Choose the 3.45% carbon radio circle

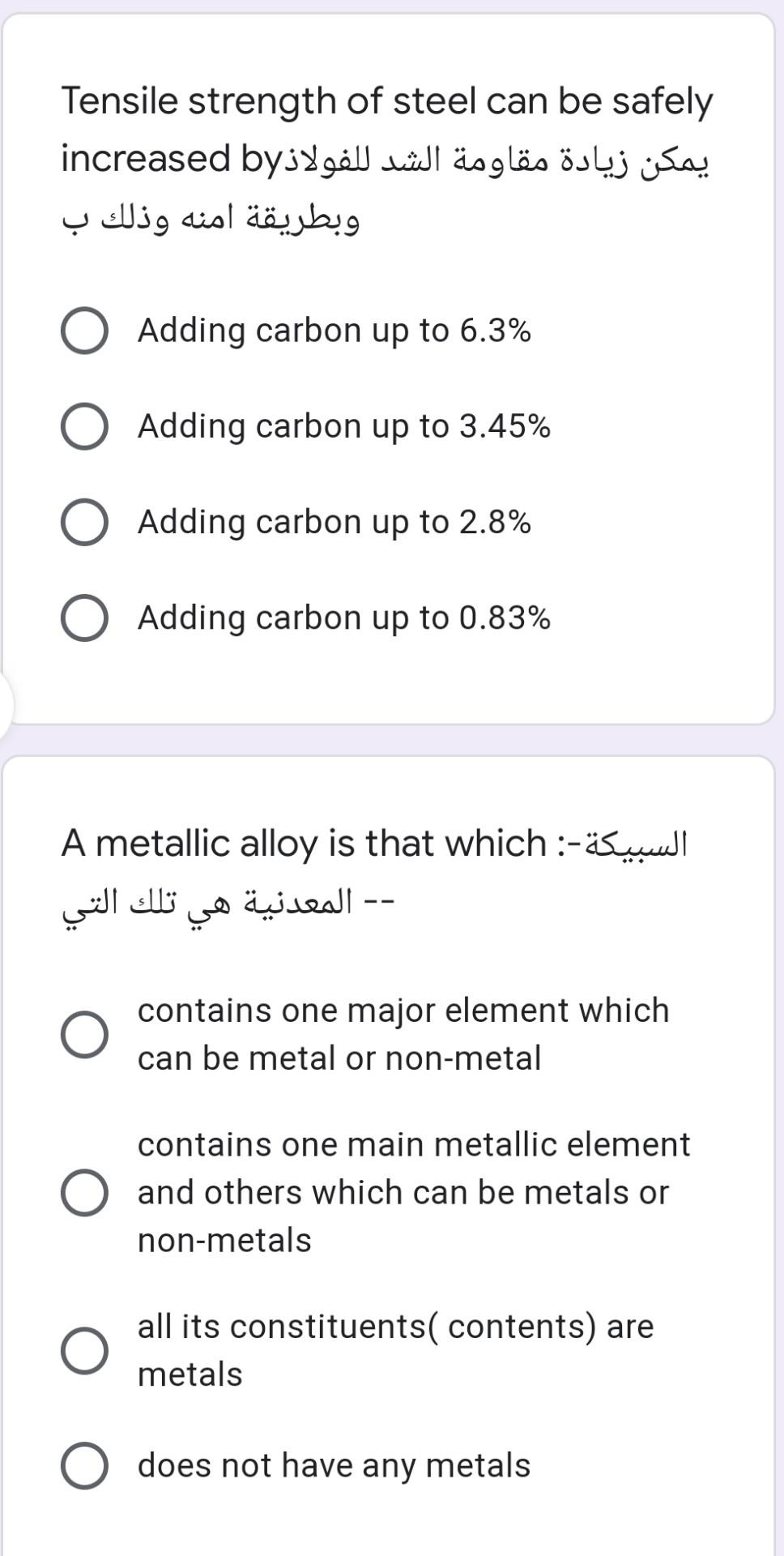pyautogui.click(x=84, y=426)
